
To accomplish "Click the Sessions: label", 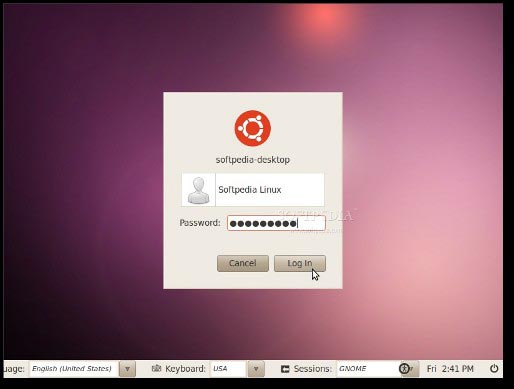I will tap(313, 369).
